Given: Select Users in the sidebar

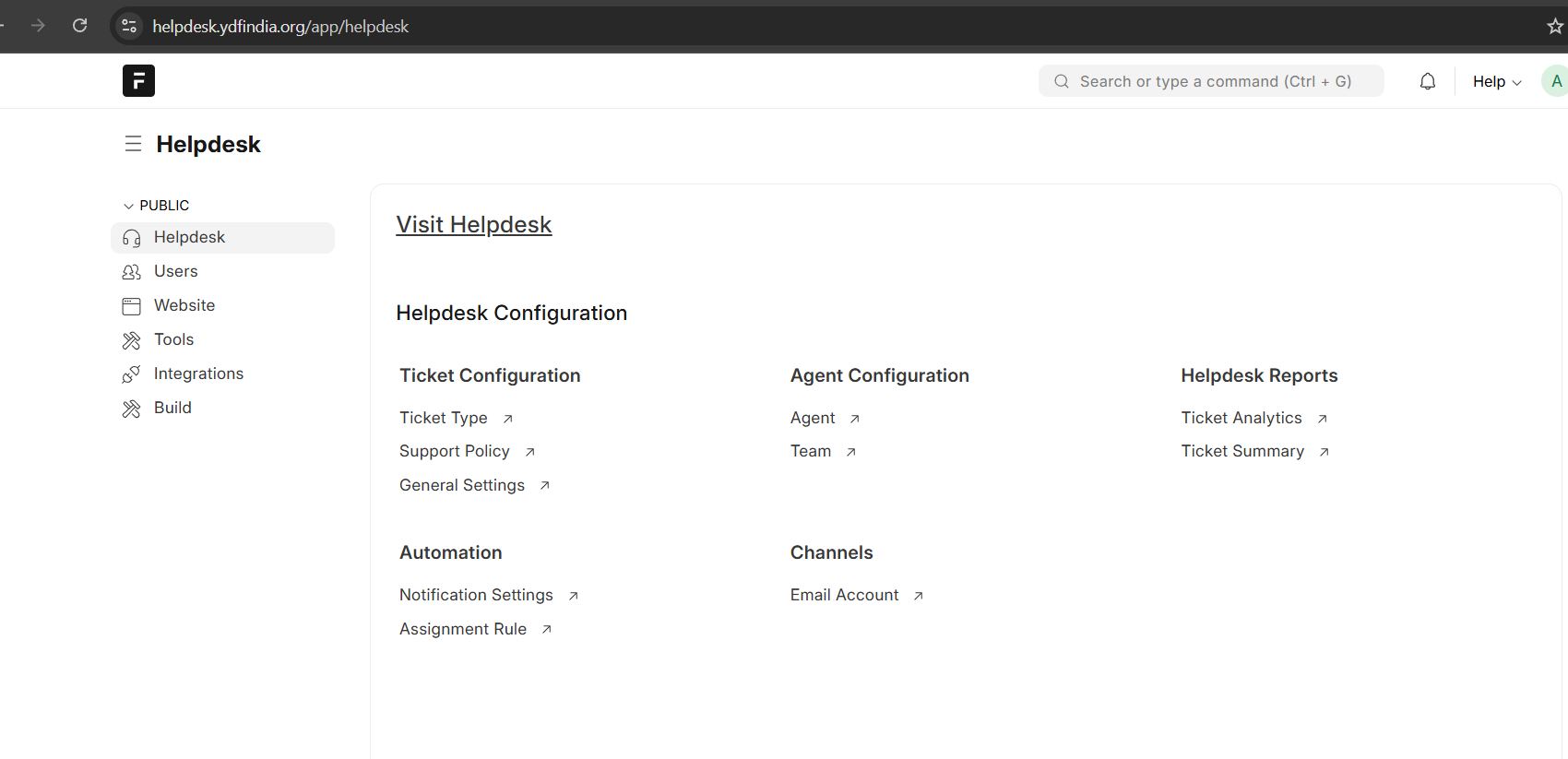Looking at the screenshot, I should coord(175,271).
